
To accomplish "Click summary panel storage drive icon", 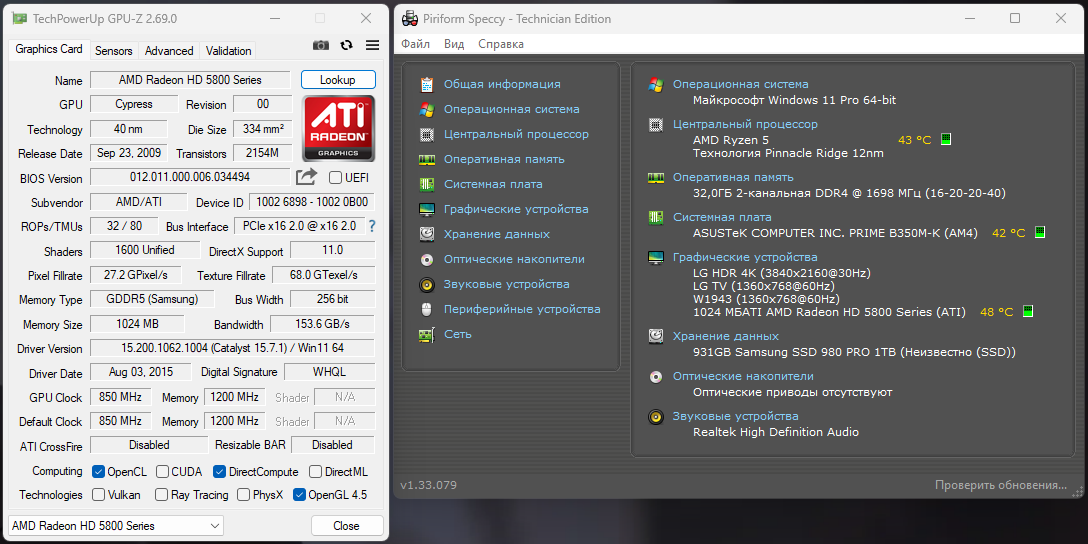I will click(x=655, y=337).
